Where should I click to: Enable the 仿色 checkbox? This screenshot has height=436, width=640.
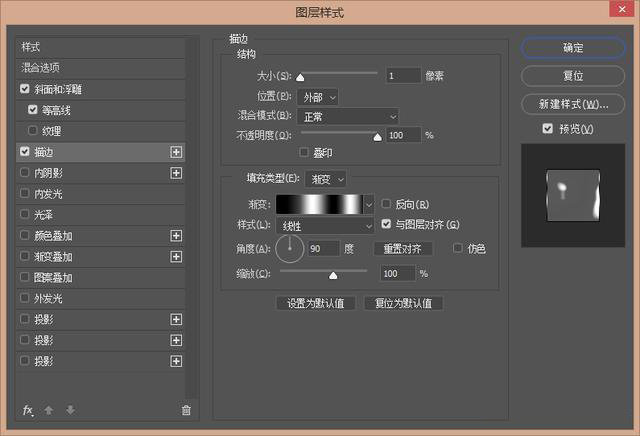(x=458, y=248)
